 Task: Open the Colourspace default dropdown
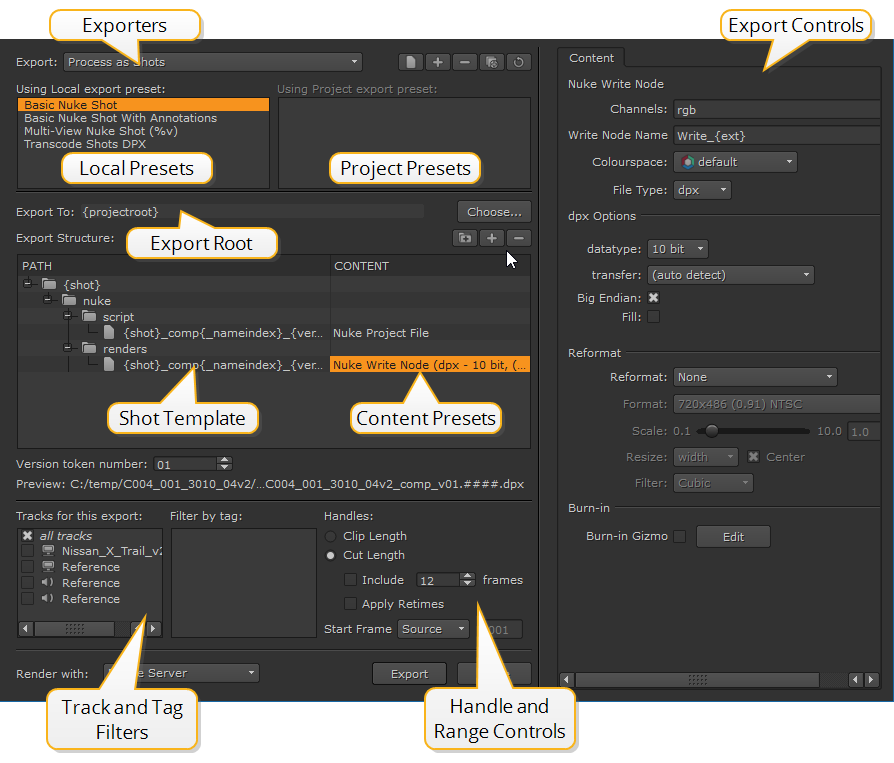(735, 161)
